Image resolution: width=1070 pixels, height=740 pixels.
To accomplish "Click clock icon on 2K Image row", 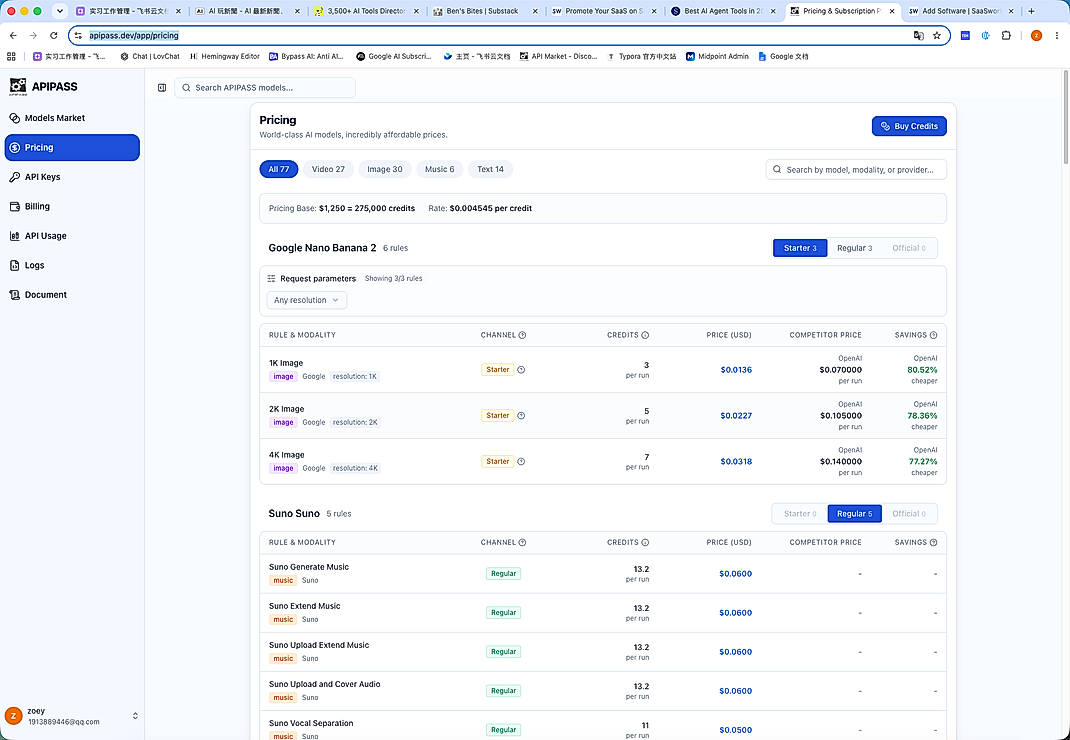I will 521,416.
